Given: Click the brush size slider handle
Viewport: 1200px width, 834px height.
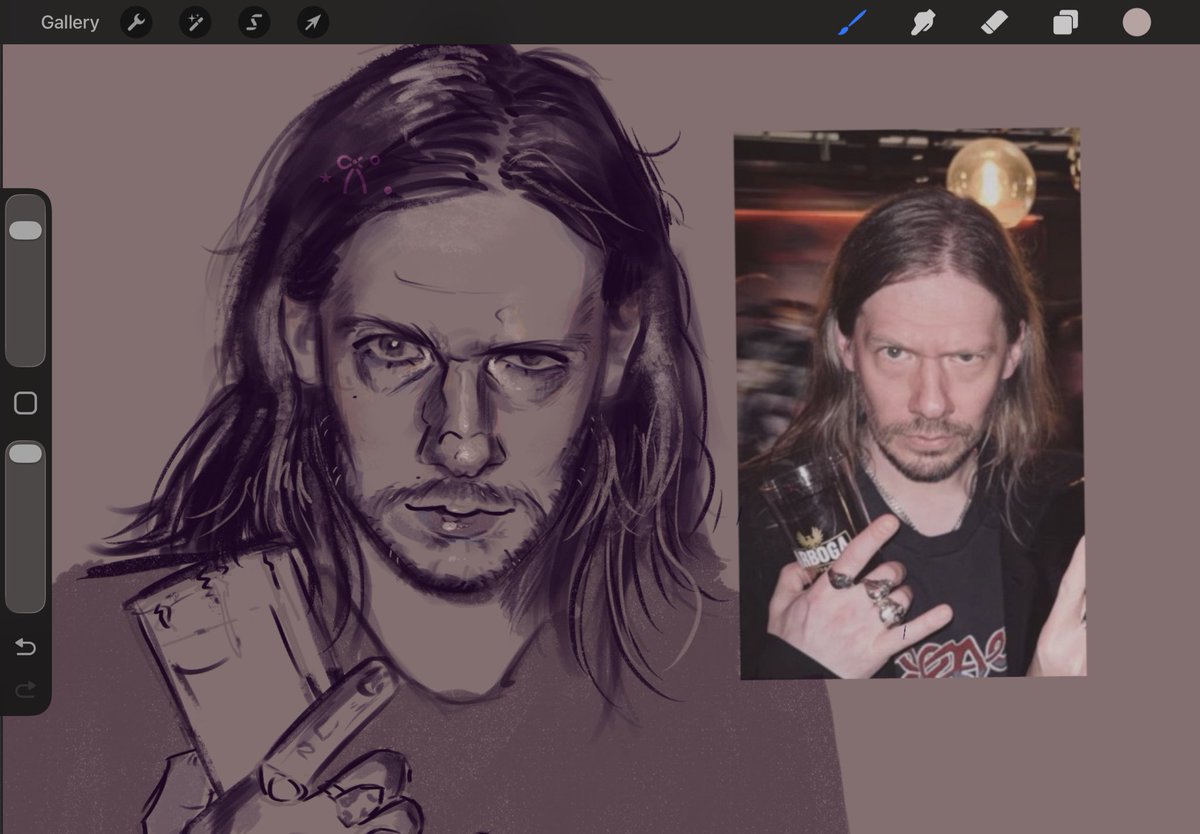Looking at the screenshot, I should coord(25,230).
